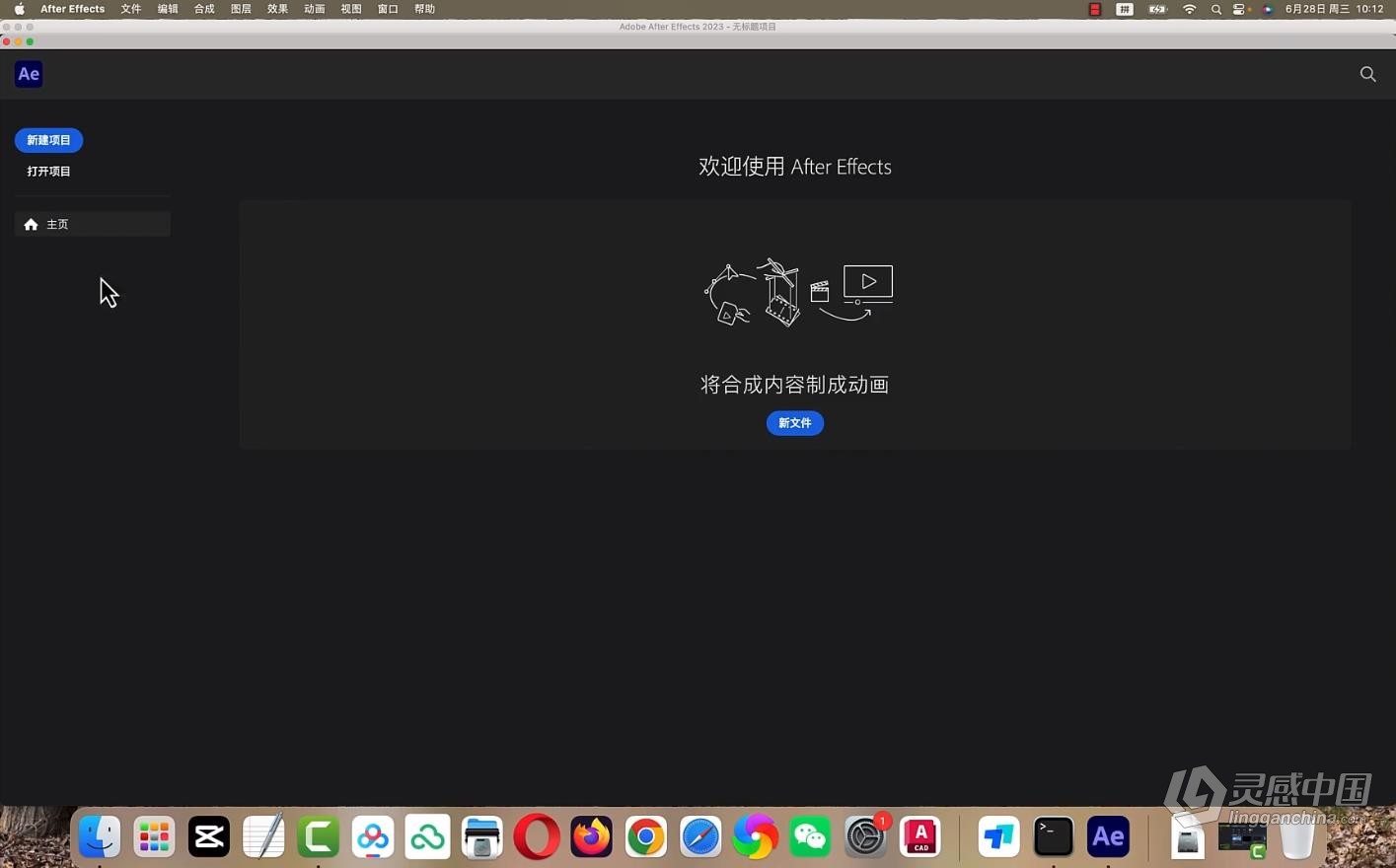This screenshot has height=868, width=1396.
Task: Open the green cloud app in Dock
Action: coord(427,836)
